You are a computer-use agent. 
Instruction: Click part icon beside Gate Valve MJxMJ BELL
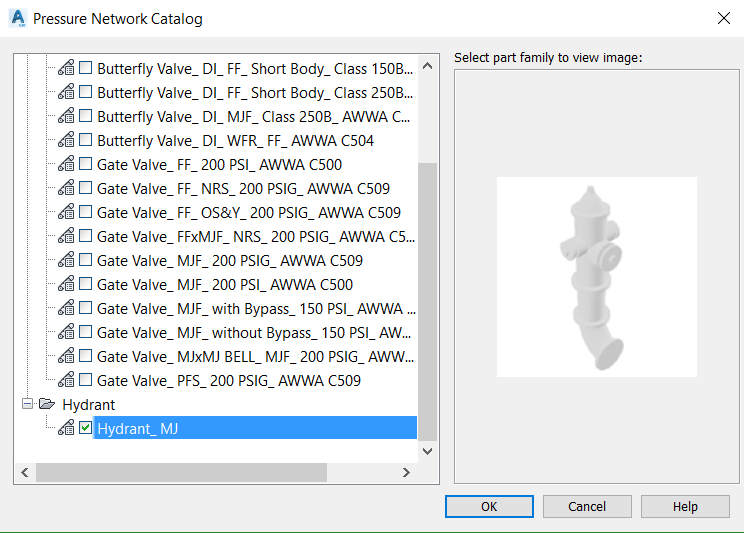pos(66,356)
